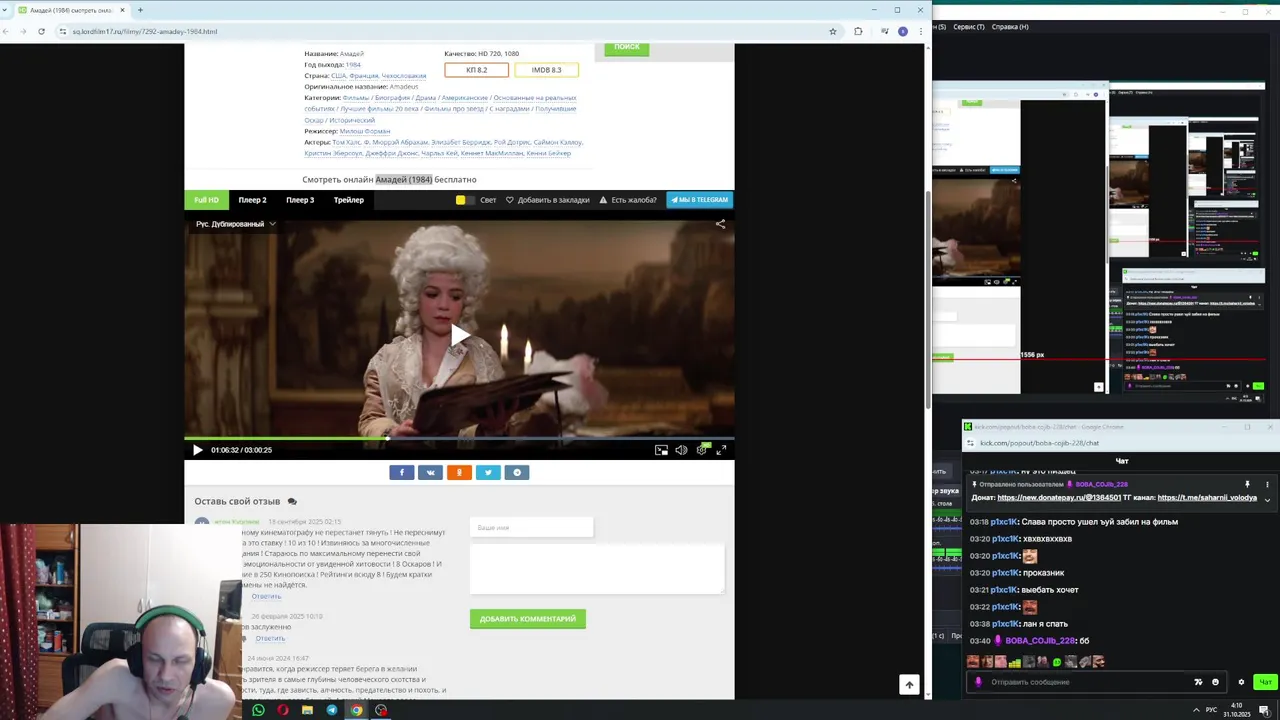Screen dimensions: 1280x720
Task: Open the Chrome profile avatar
Action: 903,31
